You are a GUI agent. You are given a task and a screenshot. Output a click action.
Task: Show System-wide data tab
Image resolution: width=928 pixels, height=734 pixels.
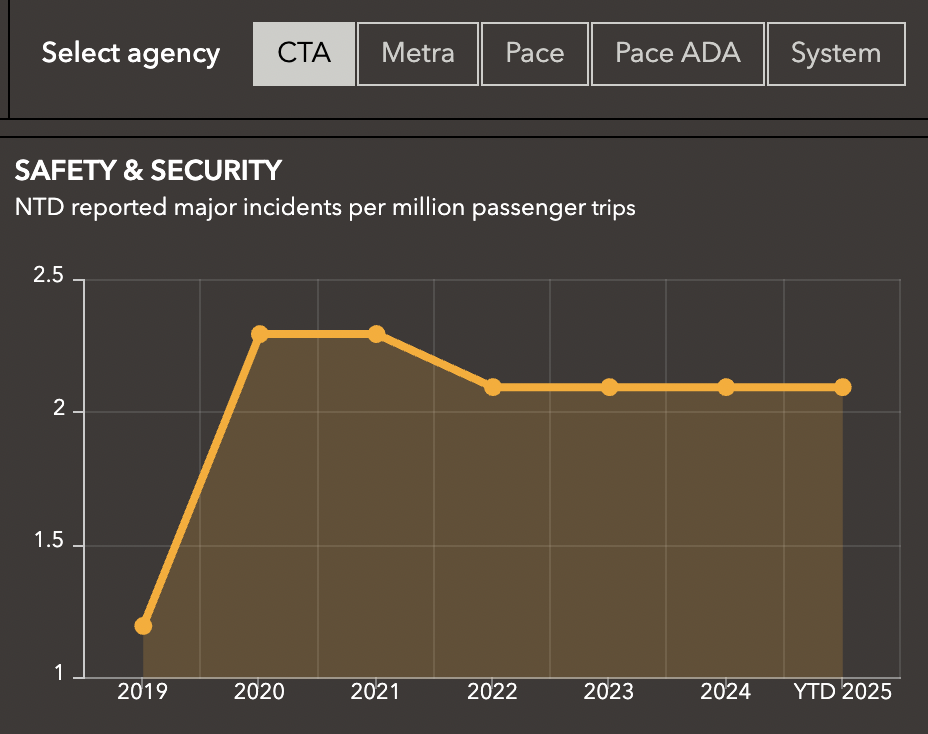(x=836, y=53)
